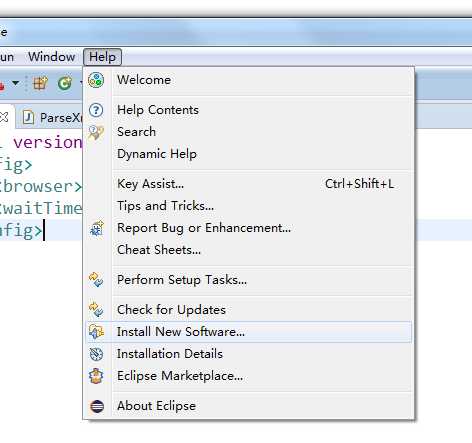Click the New Java Class toolbar icon

65,83
